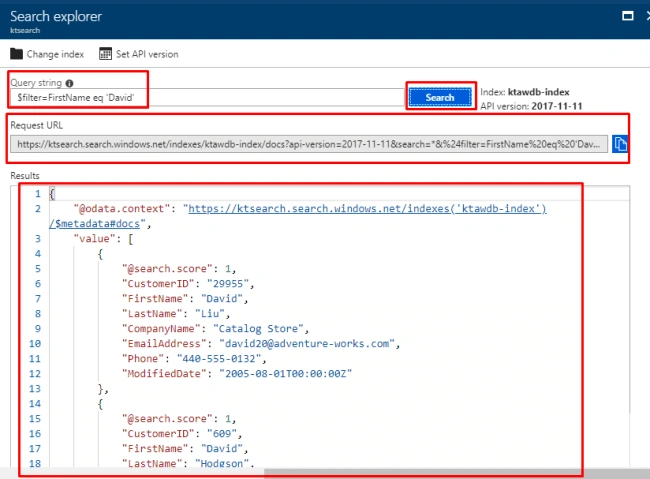Click line number 10 in Results
Viewport: 650px width, 479px height.
(35, 344)
